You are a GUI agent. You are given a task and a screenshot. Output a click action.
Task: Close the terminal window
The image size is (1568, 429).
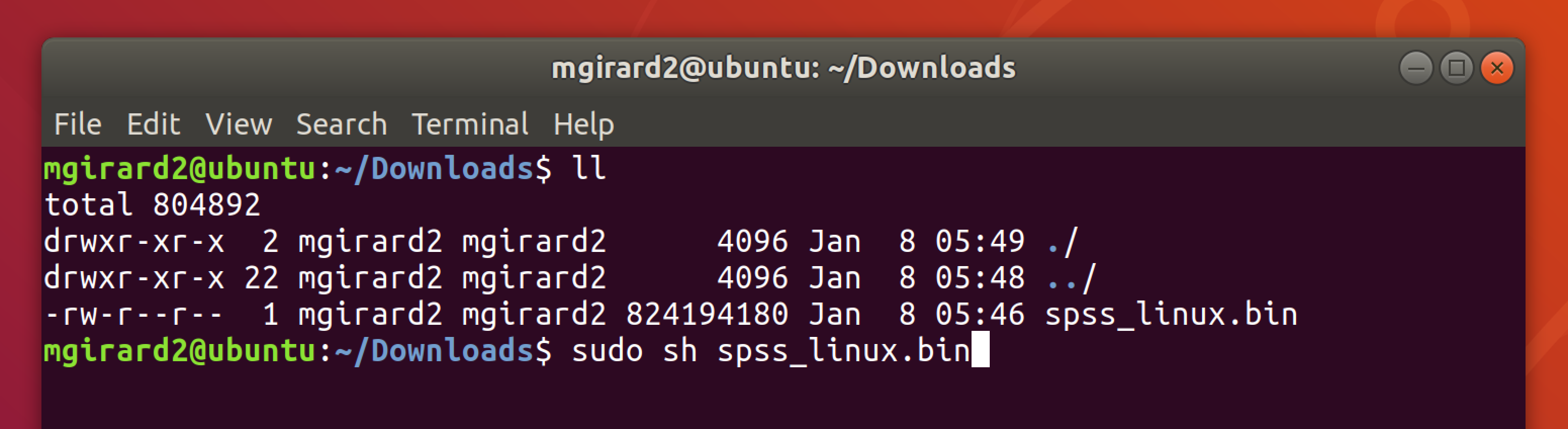point(1497,68)
